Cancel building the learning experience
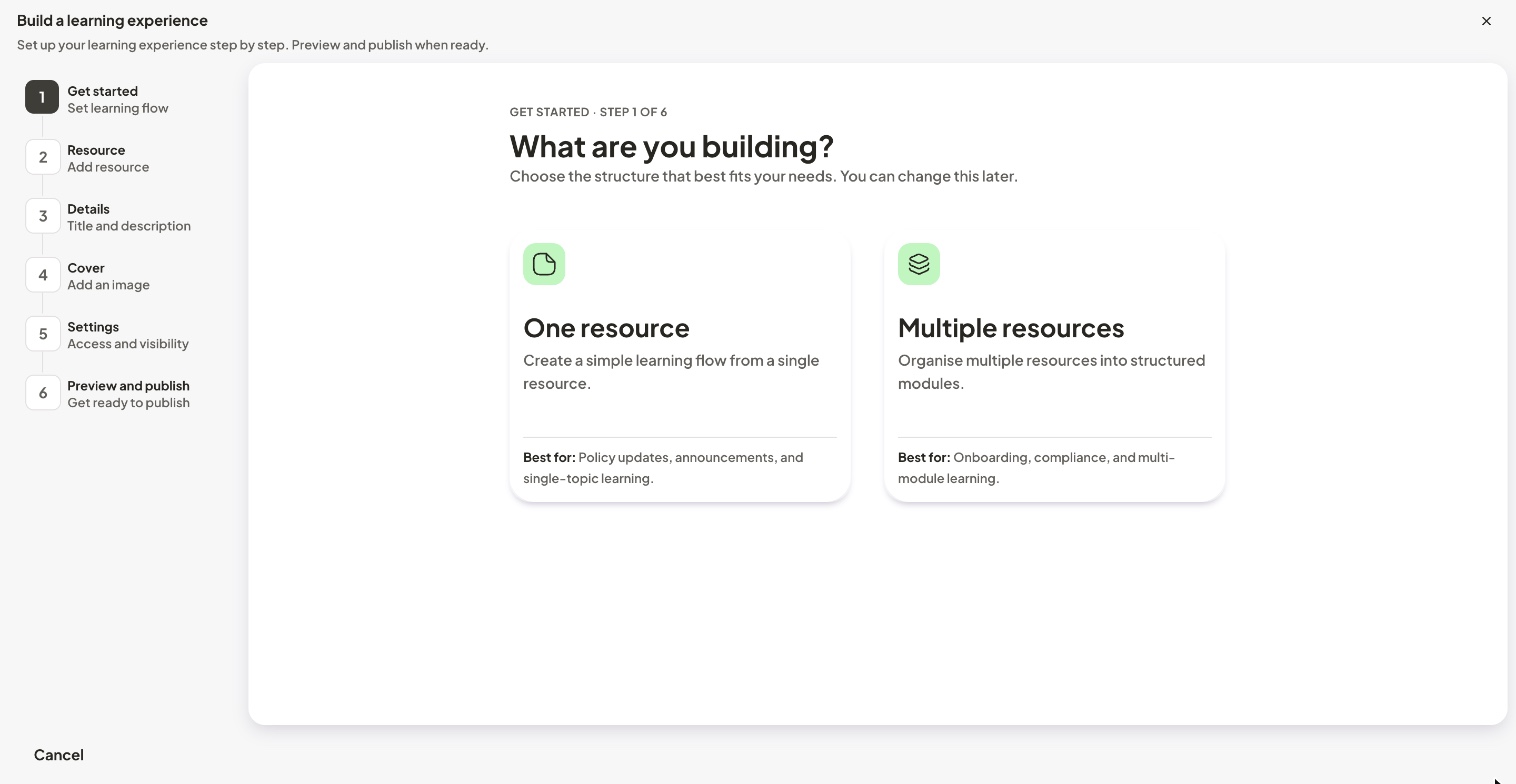 [59, 755]
